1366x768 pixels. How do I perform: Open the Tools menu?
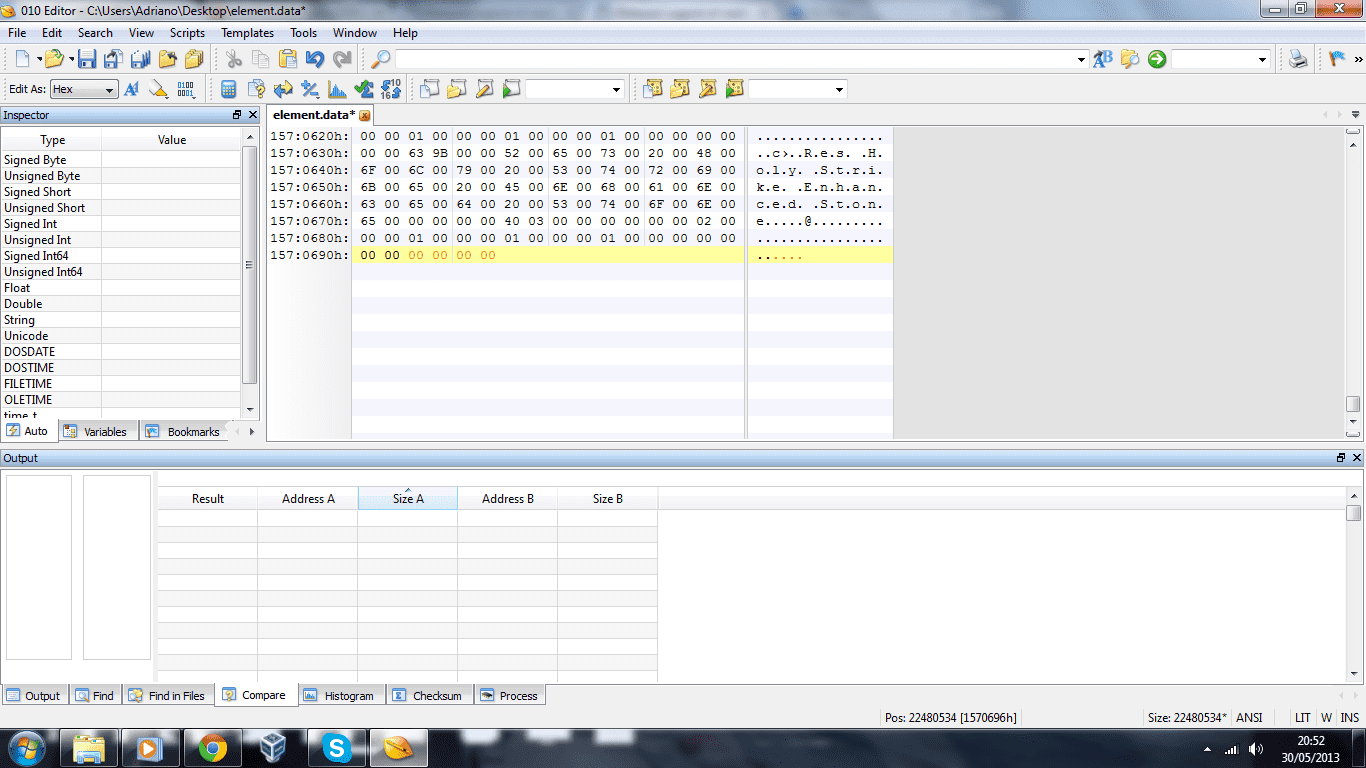(303, 33)
